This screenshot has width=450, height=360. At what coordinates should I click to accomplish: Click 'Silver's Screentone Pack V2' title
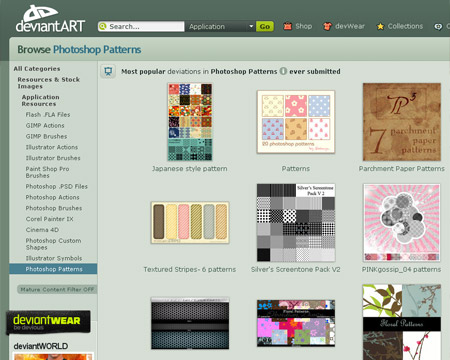coord(296,269)
